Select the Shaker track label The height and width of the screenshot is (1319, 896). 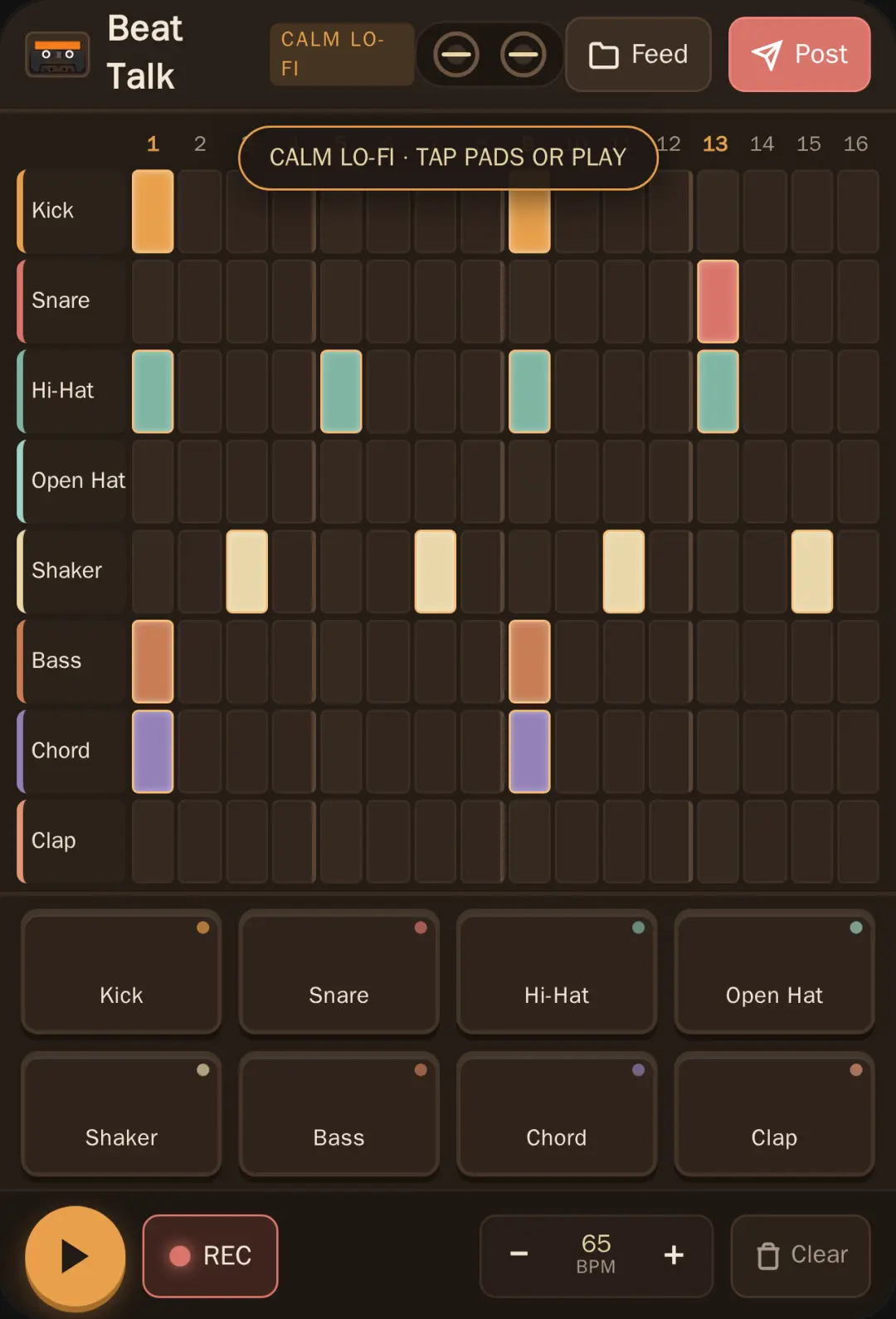click(72, 572)
